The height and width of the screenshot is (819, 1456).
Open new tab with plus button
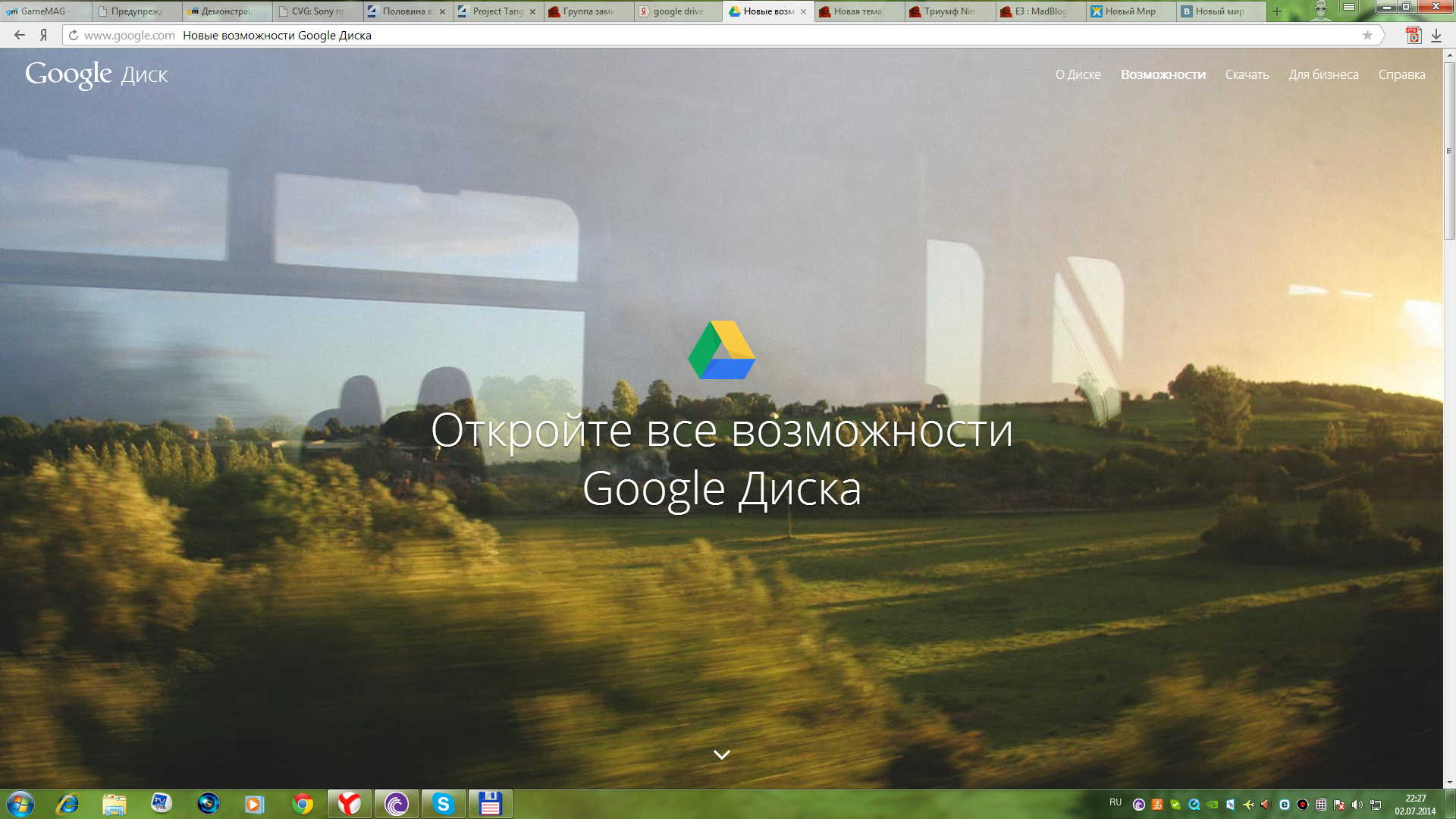pyautogui.click(x=1277, y=11)
